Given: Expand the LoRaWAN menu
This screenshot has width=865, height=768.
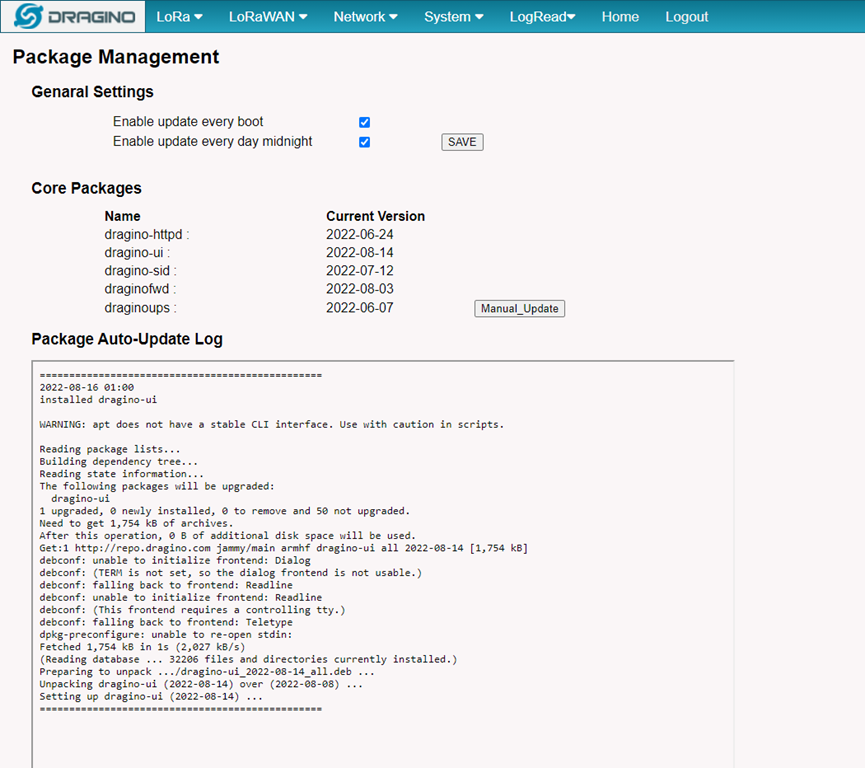Looking at the screenshot, I should click(x=268, y=17).
